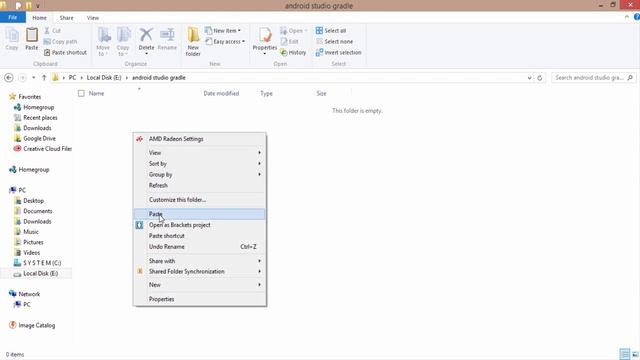The width and height of the screenshot is (640, 360).
Task: Go back with the Back arrow
Action: tap(9, 78)
